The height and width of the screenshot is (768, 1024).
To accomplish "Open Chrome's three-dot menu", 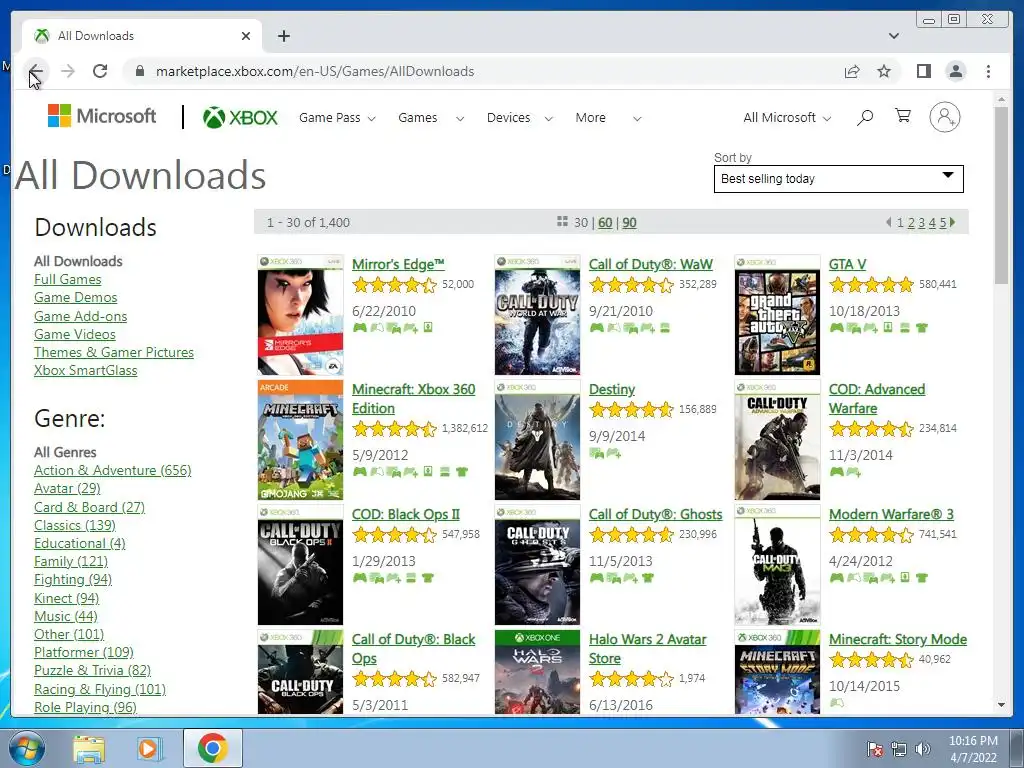I will point(988,71).
